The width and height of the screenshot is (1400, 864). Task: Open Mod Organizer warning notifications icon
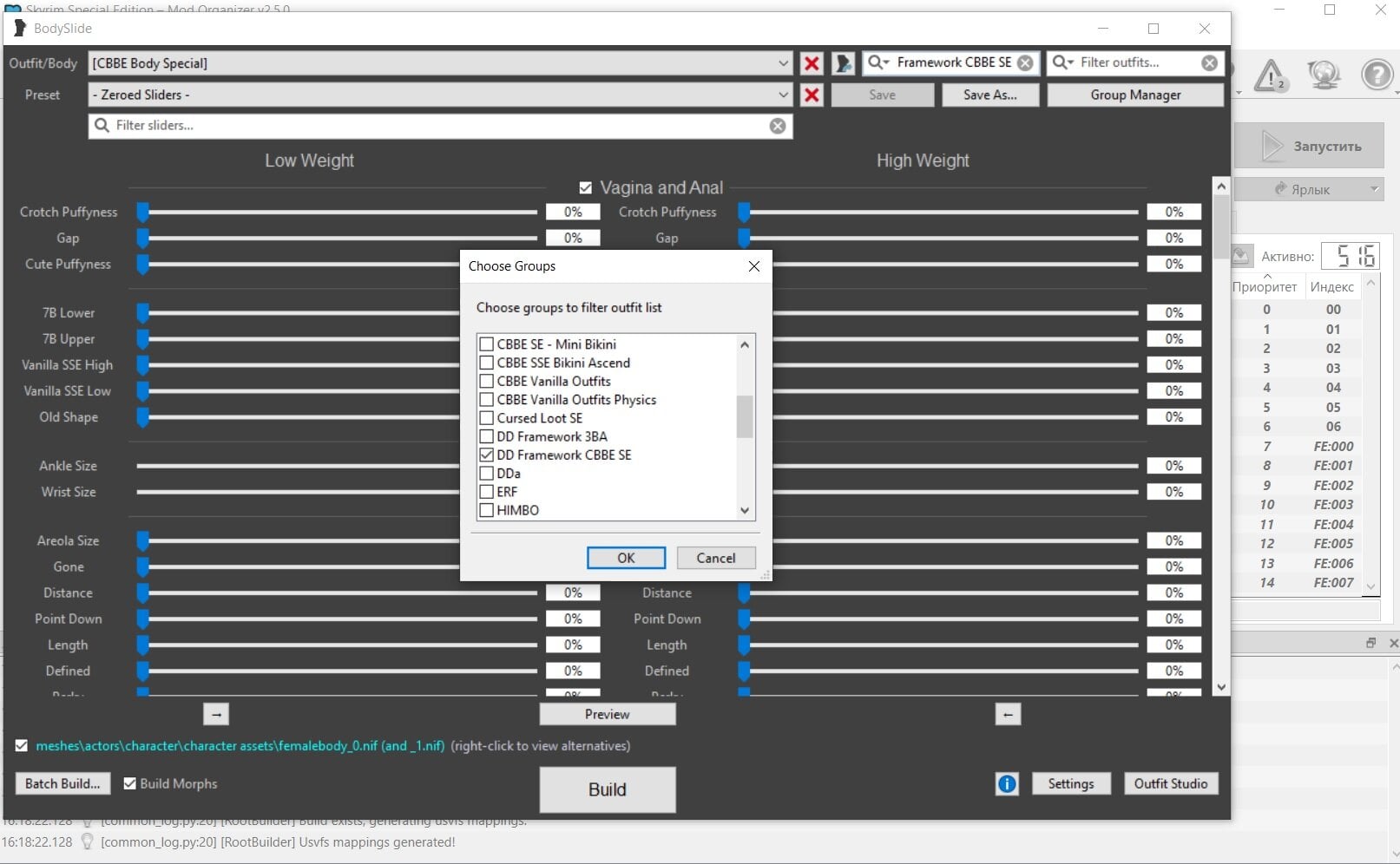(1271, 75)
